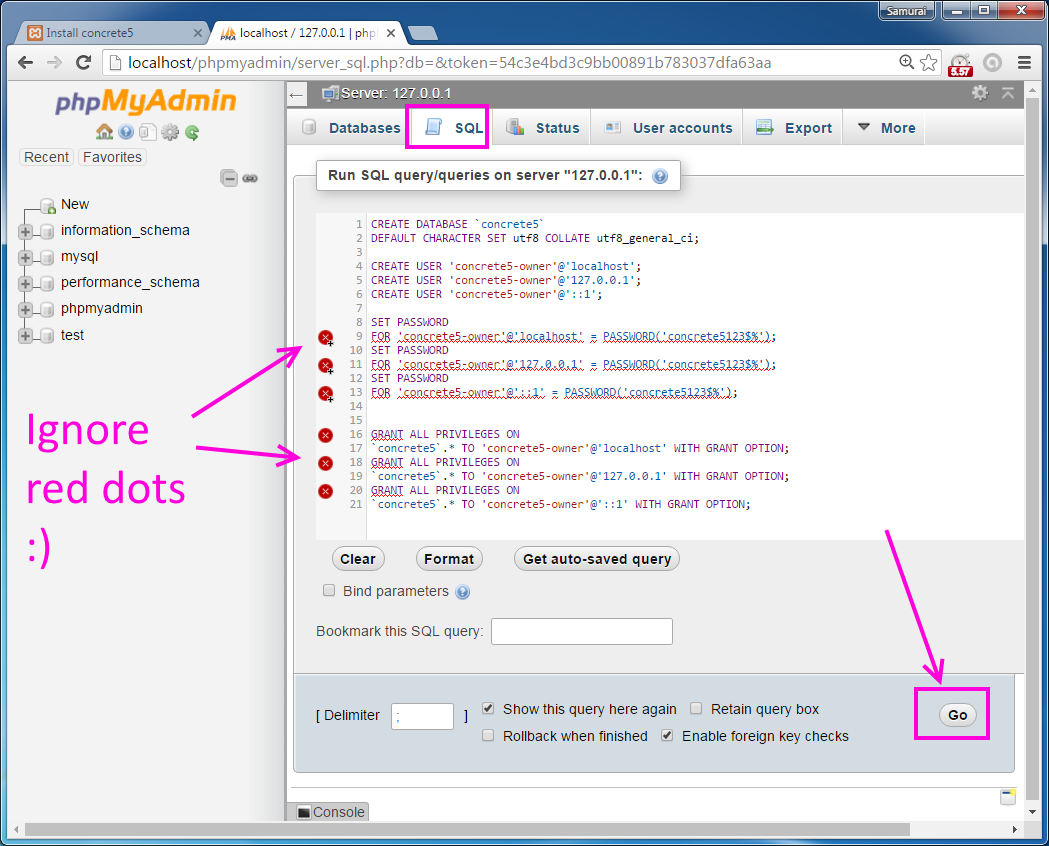Image resolution: width=1049 pixels, height=846 pixels.
Task: Click error marker on line 18
Action: 326,463
